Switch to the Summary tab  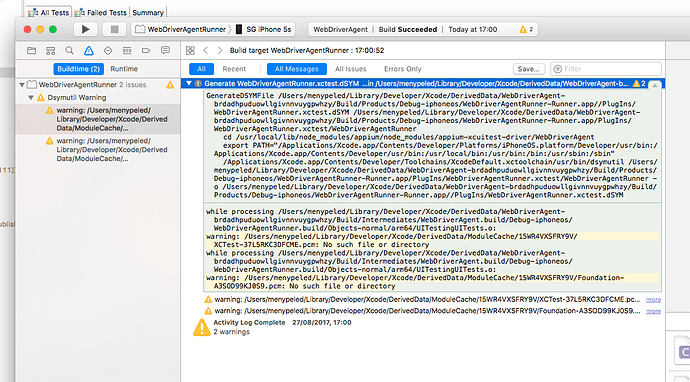148,12
